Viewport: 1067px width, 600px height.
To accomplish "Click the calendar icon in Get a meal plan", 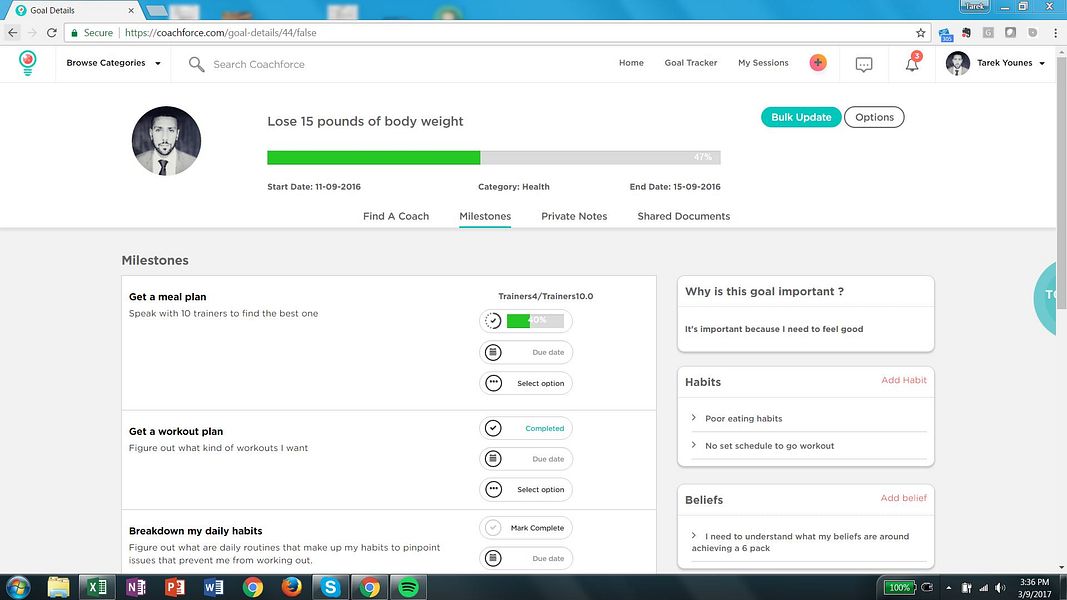I will click(x=493, y=352).
